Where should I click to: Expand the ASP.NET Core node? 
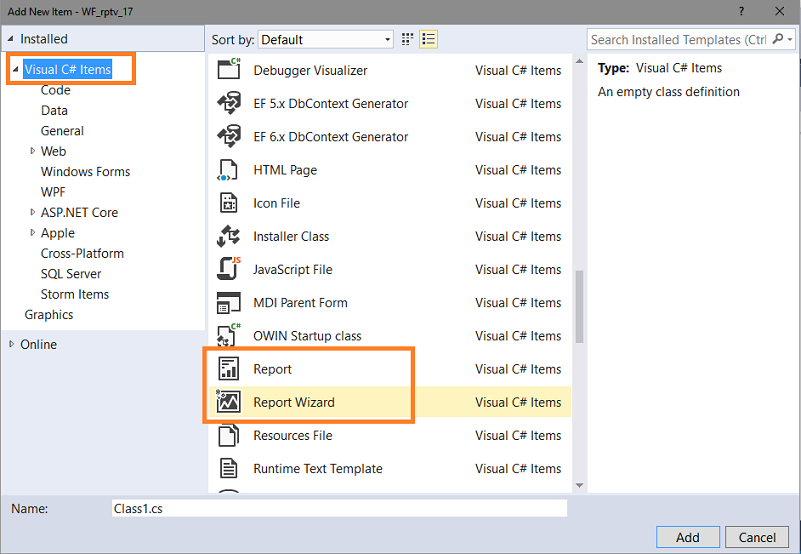coord(32,212)
